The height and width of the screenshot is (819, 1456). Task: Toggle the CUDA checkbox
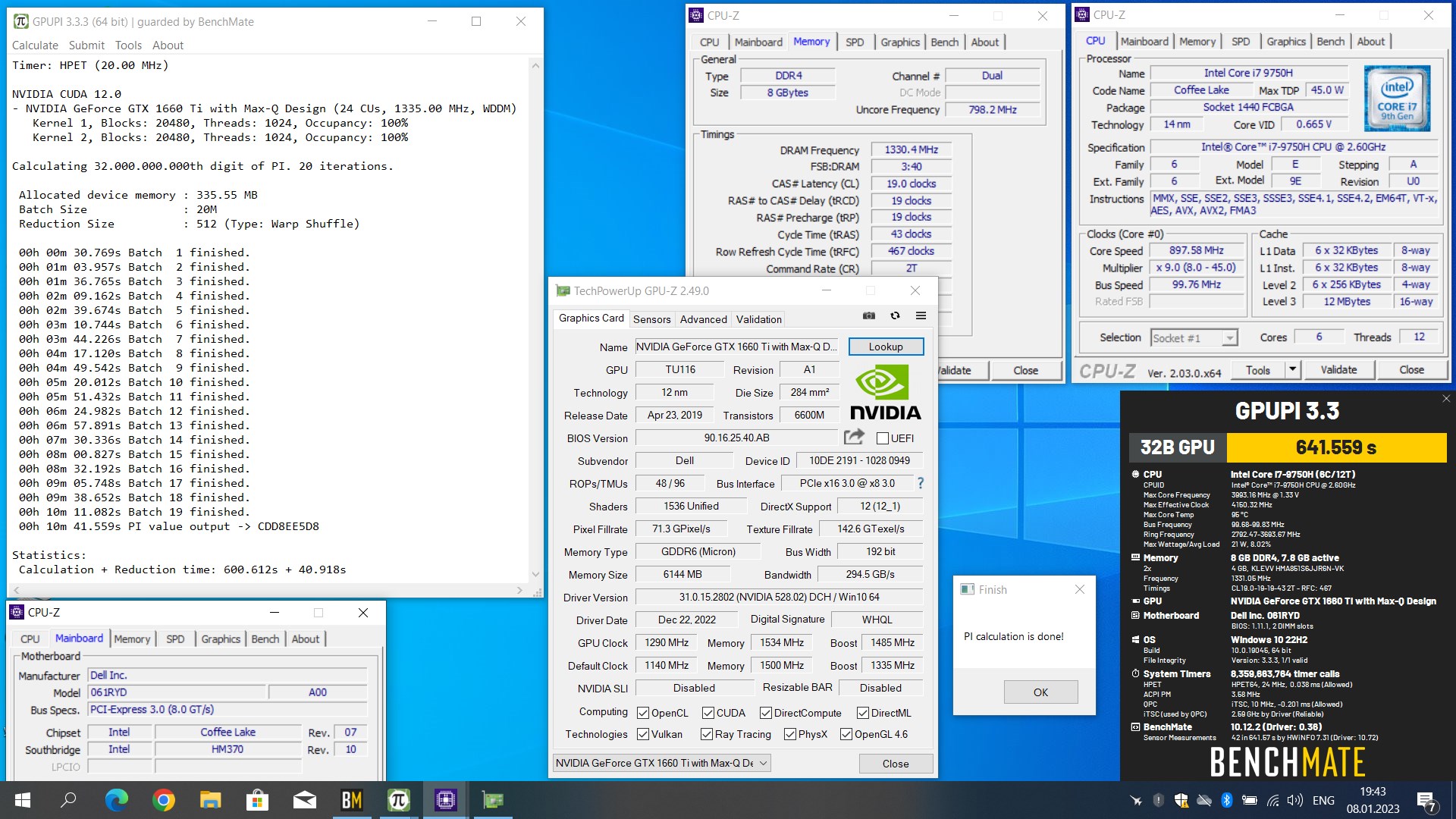pyautogui.click(x=708, y=713)
